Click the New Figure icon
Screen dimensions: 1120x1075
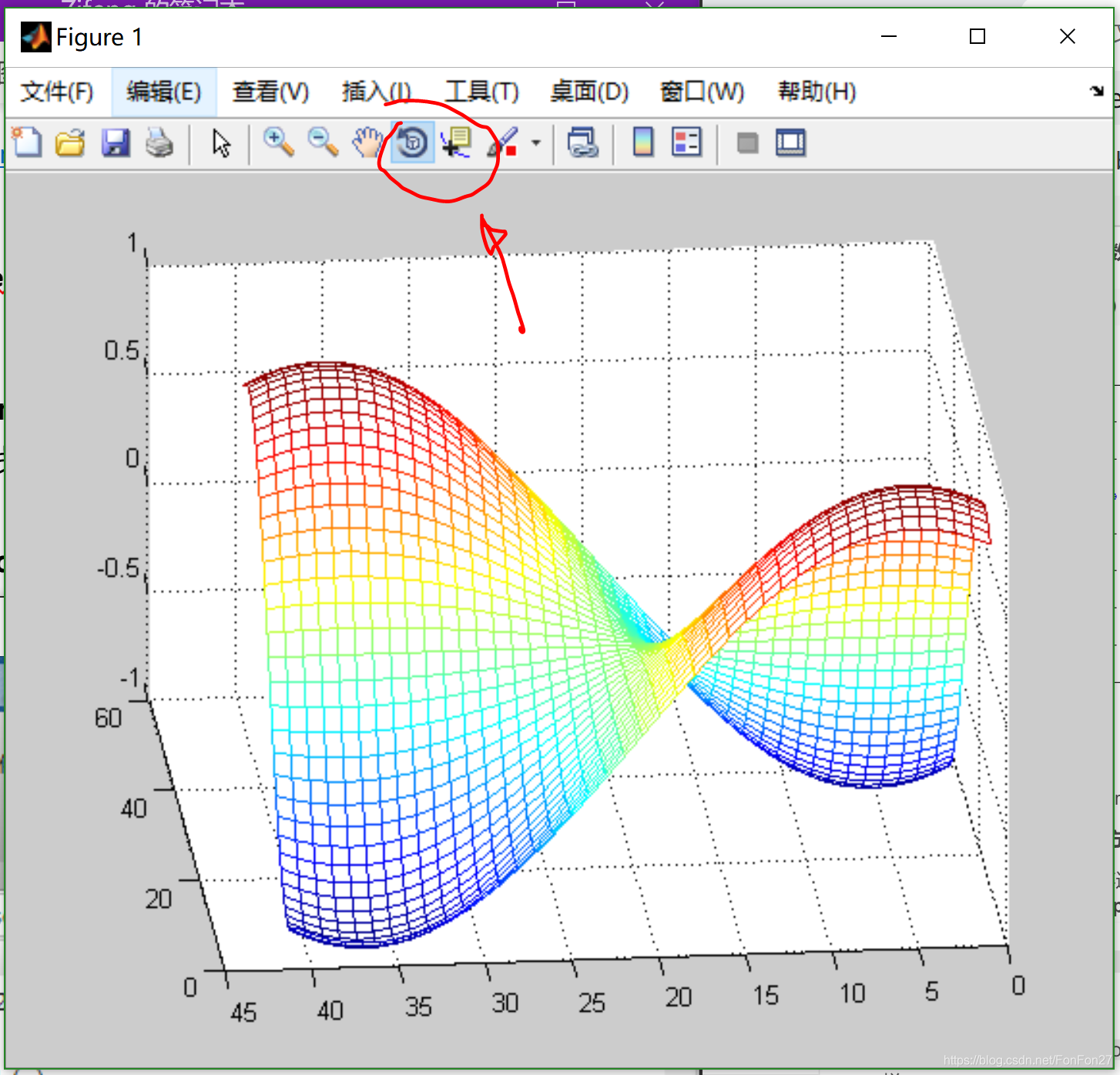pos(28,143)
